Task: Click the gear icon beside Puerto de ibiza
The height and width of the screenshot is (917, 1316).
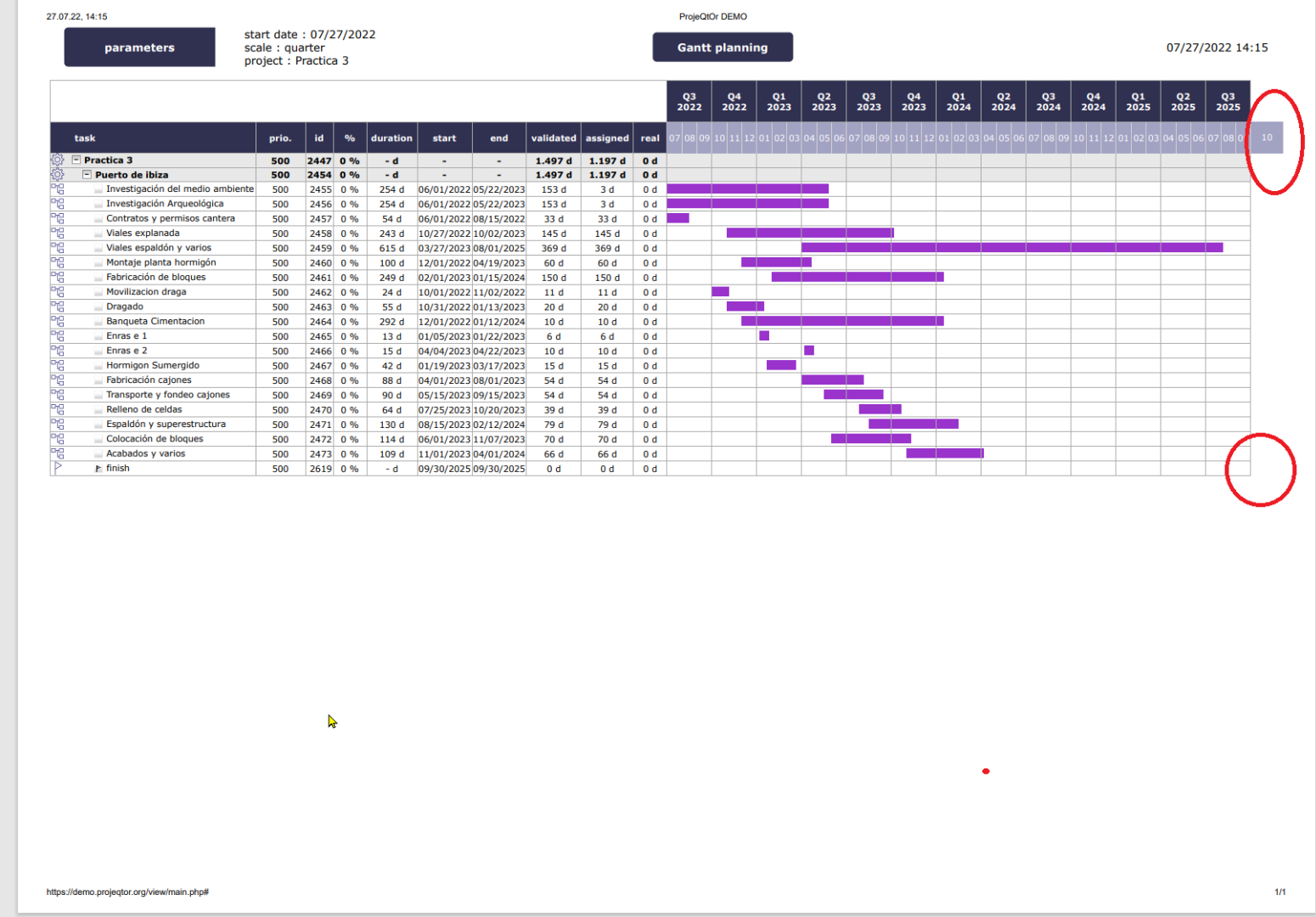Action: coord(57,175)
